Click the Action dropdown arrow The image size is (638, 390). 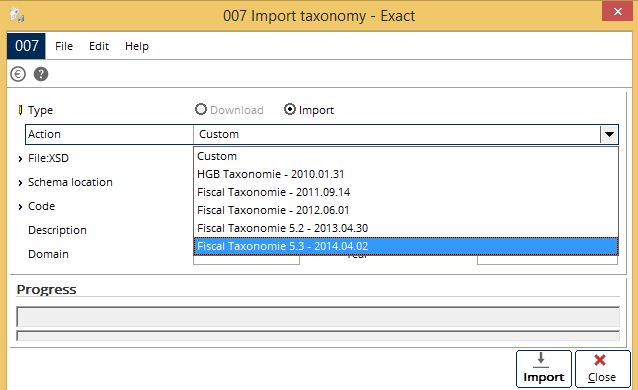(x=609, y=134)
